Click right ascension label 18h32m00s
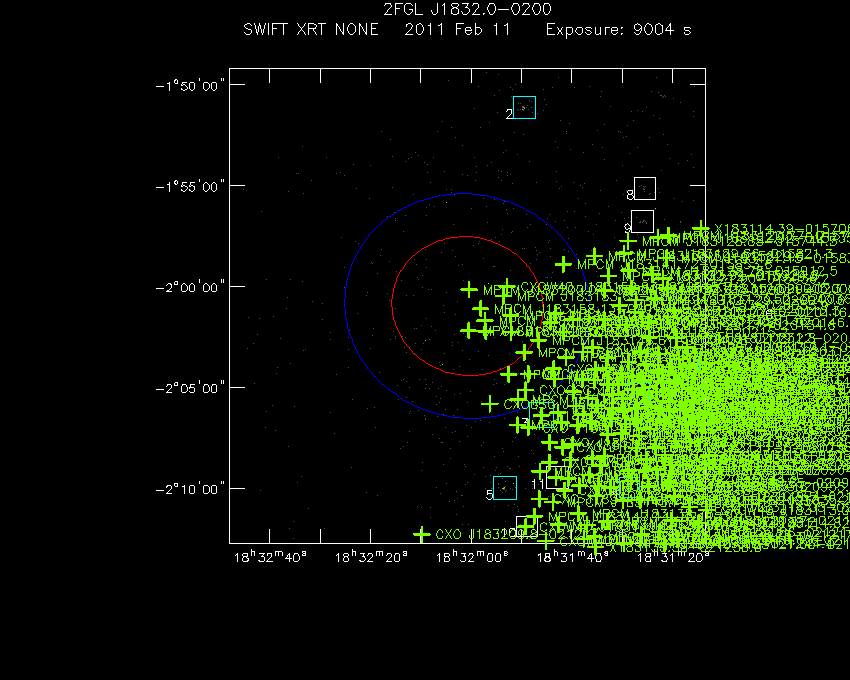The width and height of the screenshot is (850, 680). click(x=472, y=557)
